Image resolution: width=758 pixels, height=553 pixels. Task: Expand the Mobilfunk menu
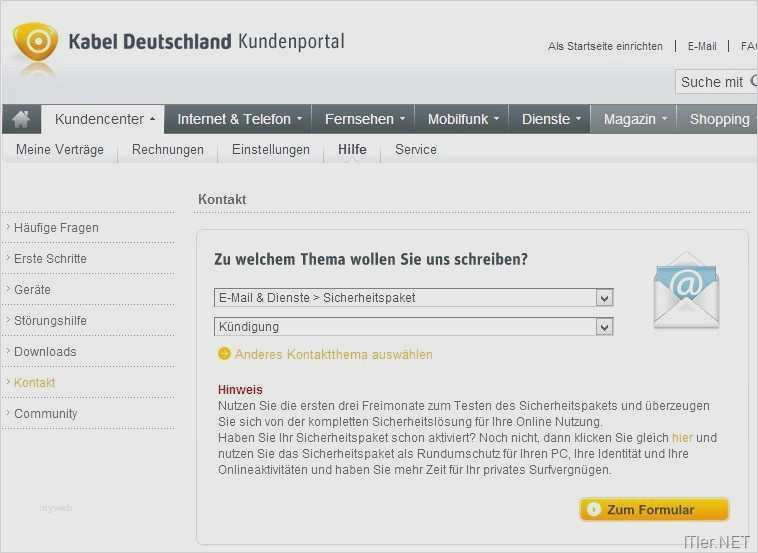[x=463, y=119]
